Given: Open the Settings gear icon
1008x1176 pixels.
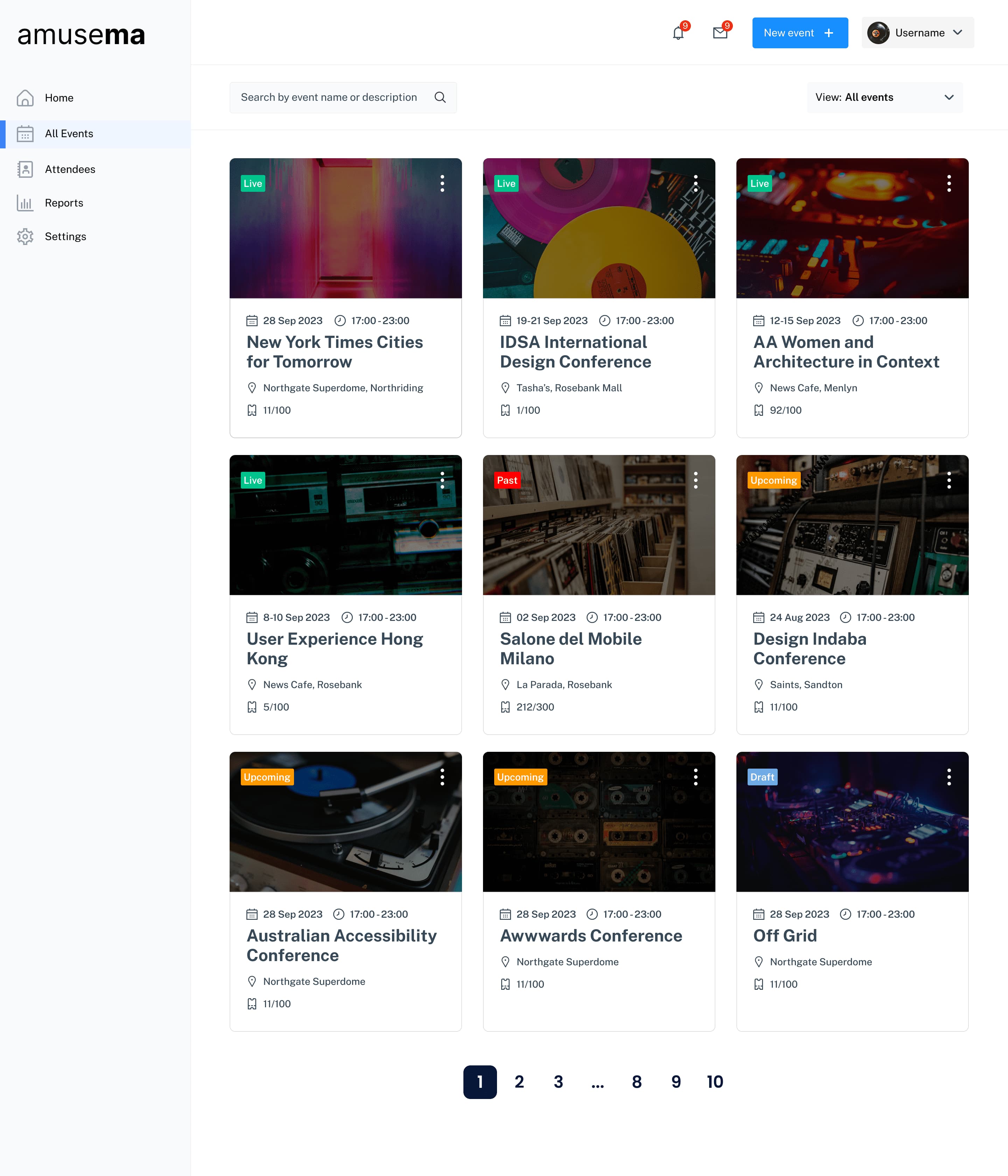Looking at the screenshot, I should point(26,236).
